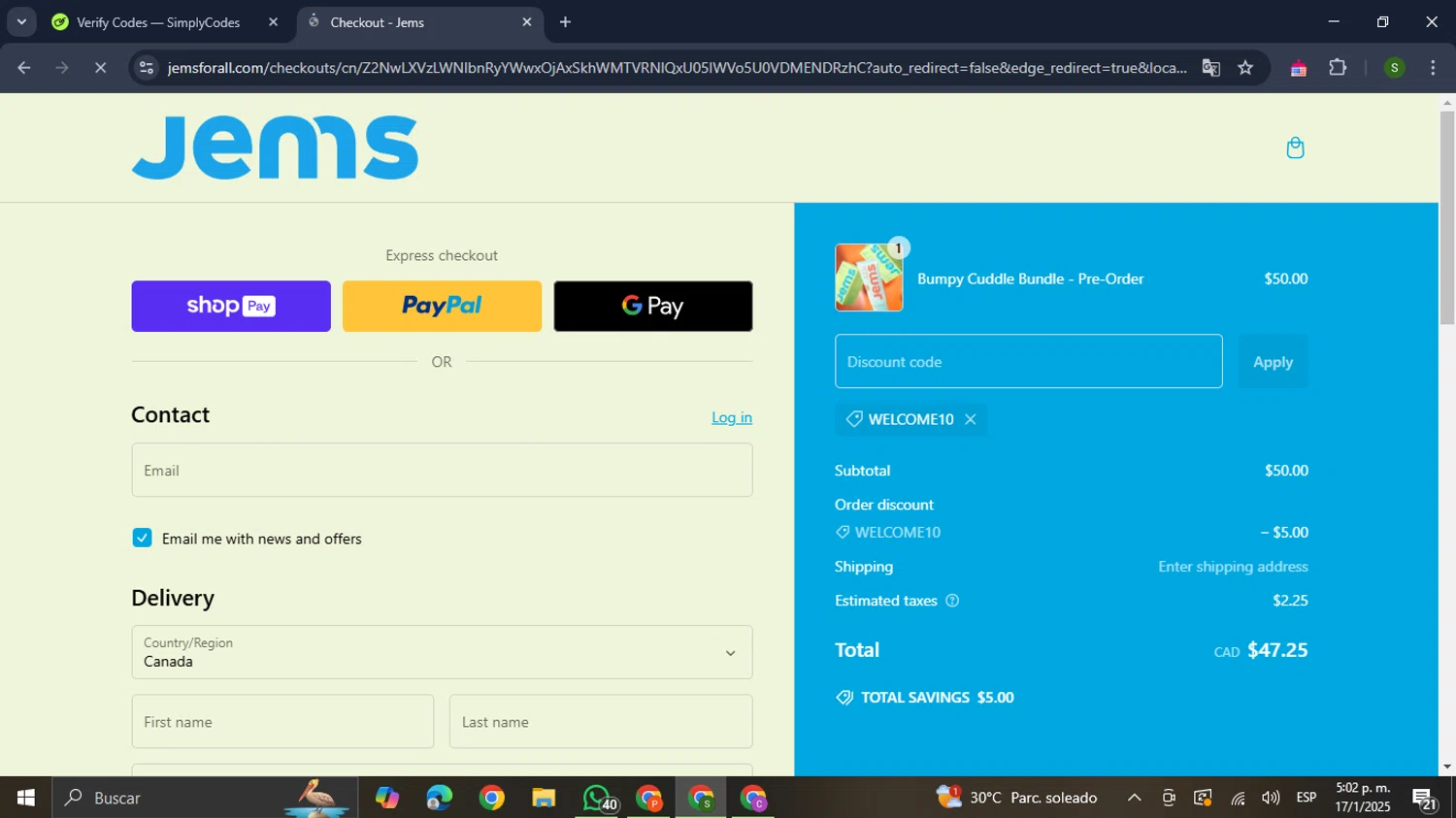Switch to Verify Codes — SimplyCodes tab
The image size is (1456, 818).
coord(167,22)
